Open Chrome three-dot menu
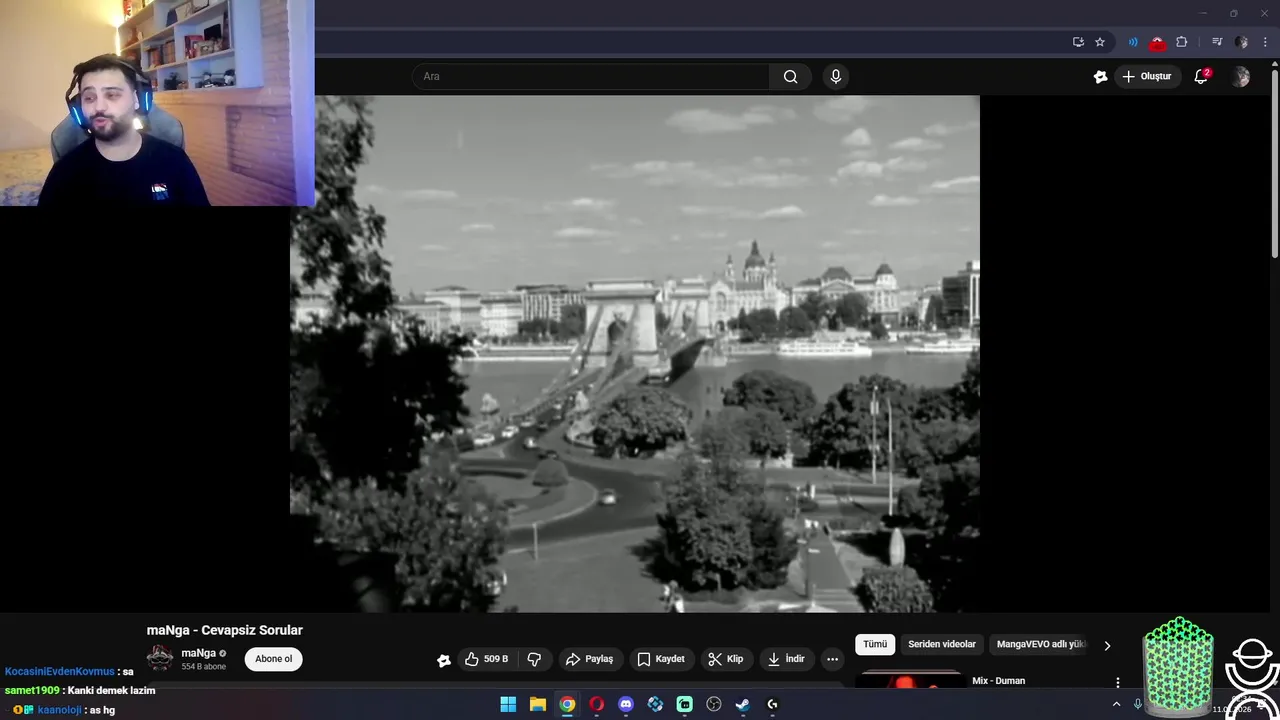Image resolution: width=1280 pixels, height=720 pixels. [x=1265, y=42]
